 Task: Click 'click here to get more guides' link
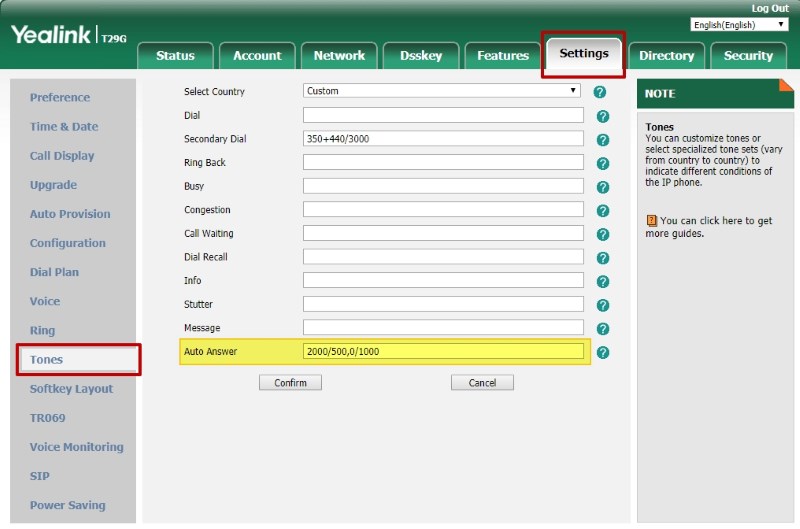click(x=709, y=227)
